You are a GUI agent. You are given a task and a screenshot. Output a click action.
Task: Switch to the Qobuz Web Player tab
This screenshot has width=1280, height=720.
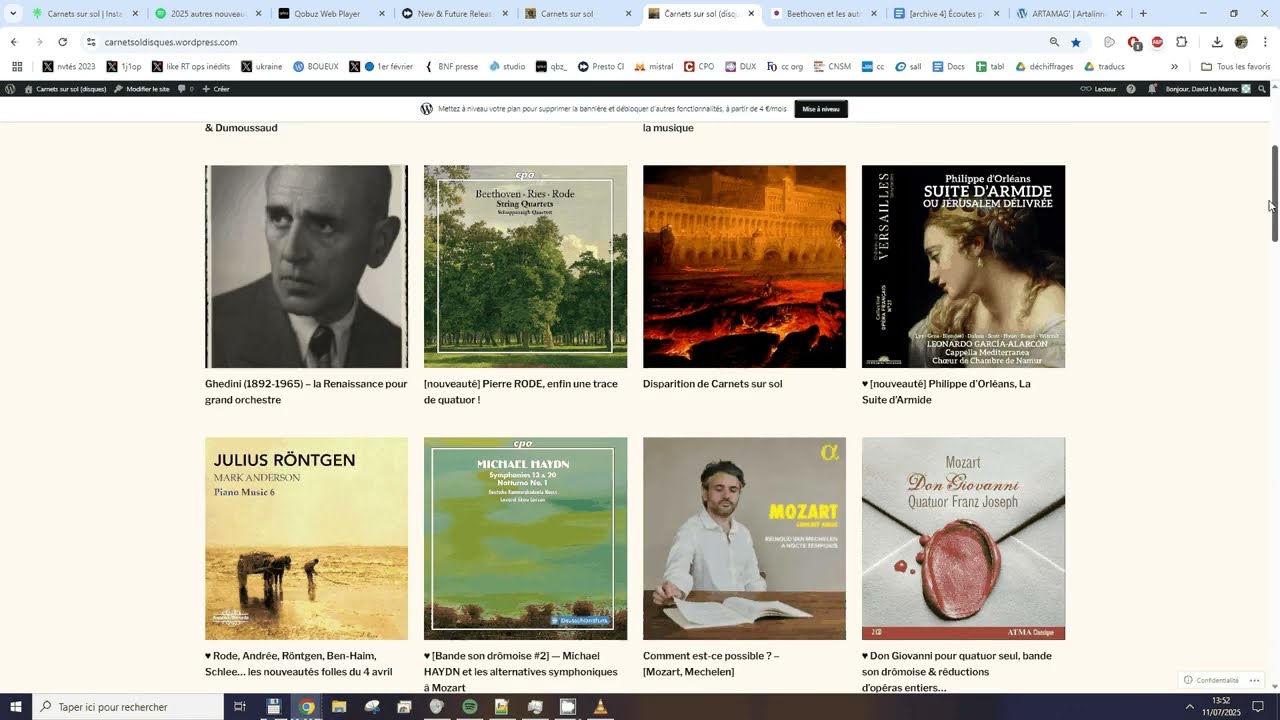tap(330, 14)
